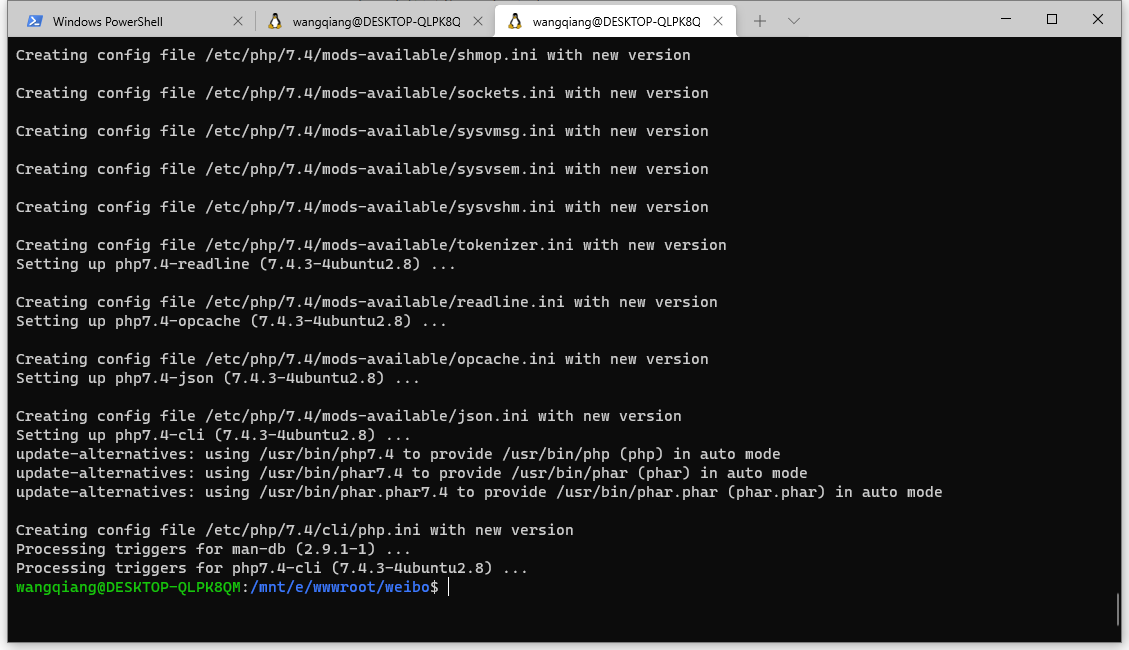Close the Windows PowerShell tab
The width and height of the screenshot is (1129, 650).
click(x=237, y=21)
